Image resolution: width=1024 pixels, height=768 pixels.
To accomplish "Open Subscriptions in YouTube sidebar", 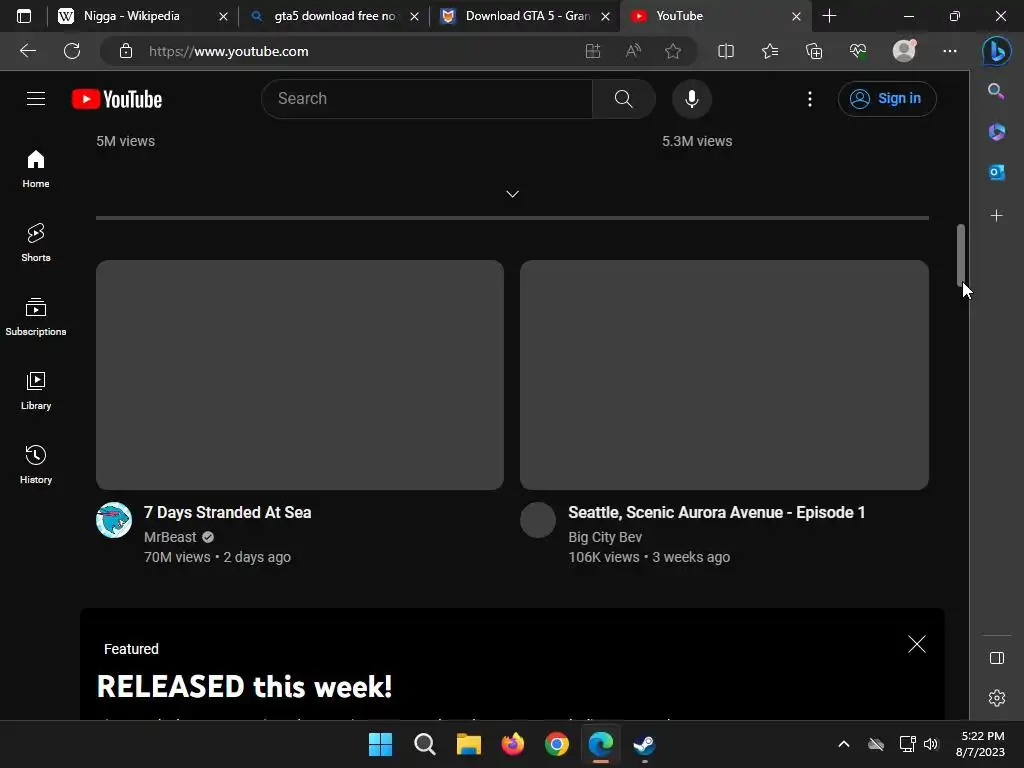I will [x=36, y=316].
